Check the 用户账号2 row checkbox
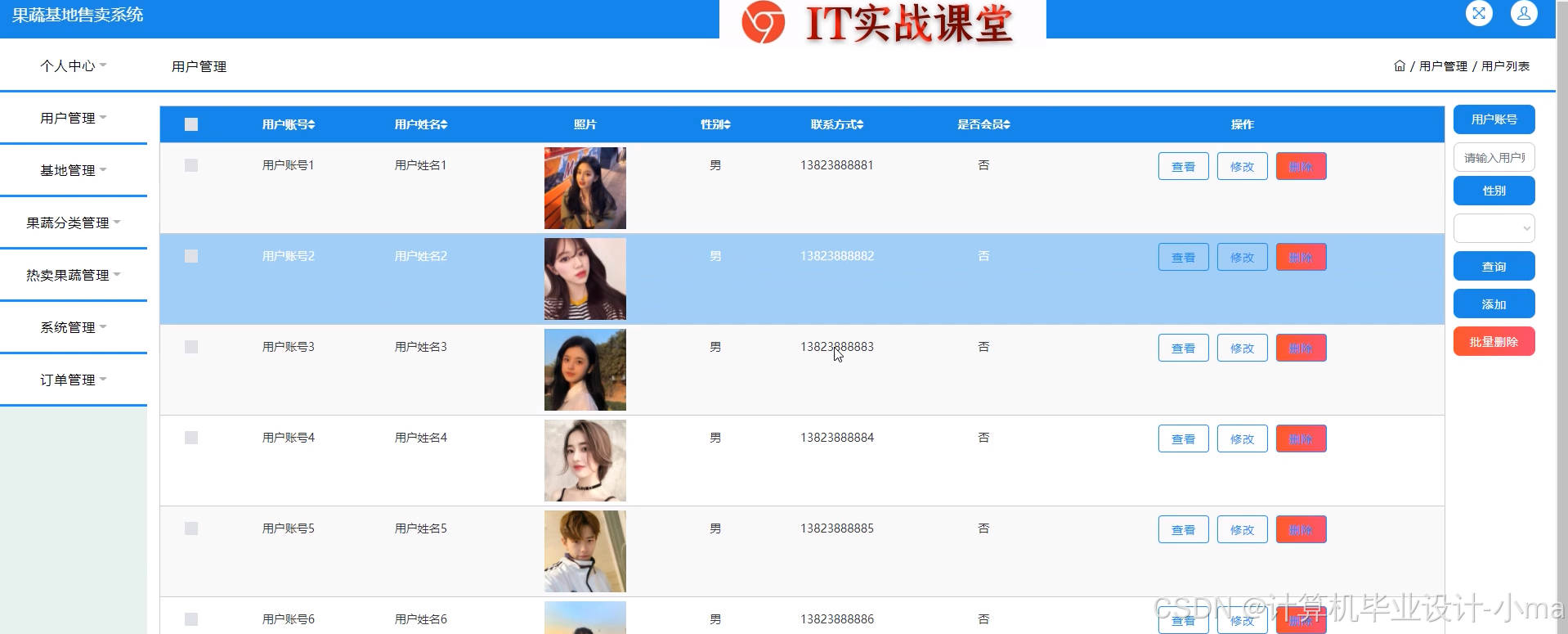The image size is (1568, 634). [191, 256]
